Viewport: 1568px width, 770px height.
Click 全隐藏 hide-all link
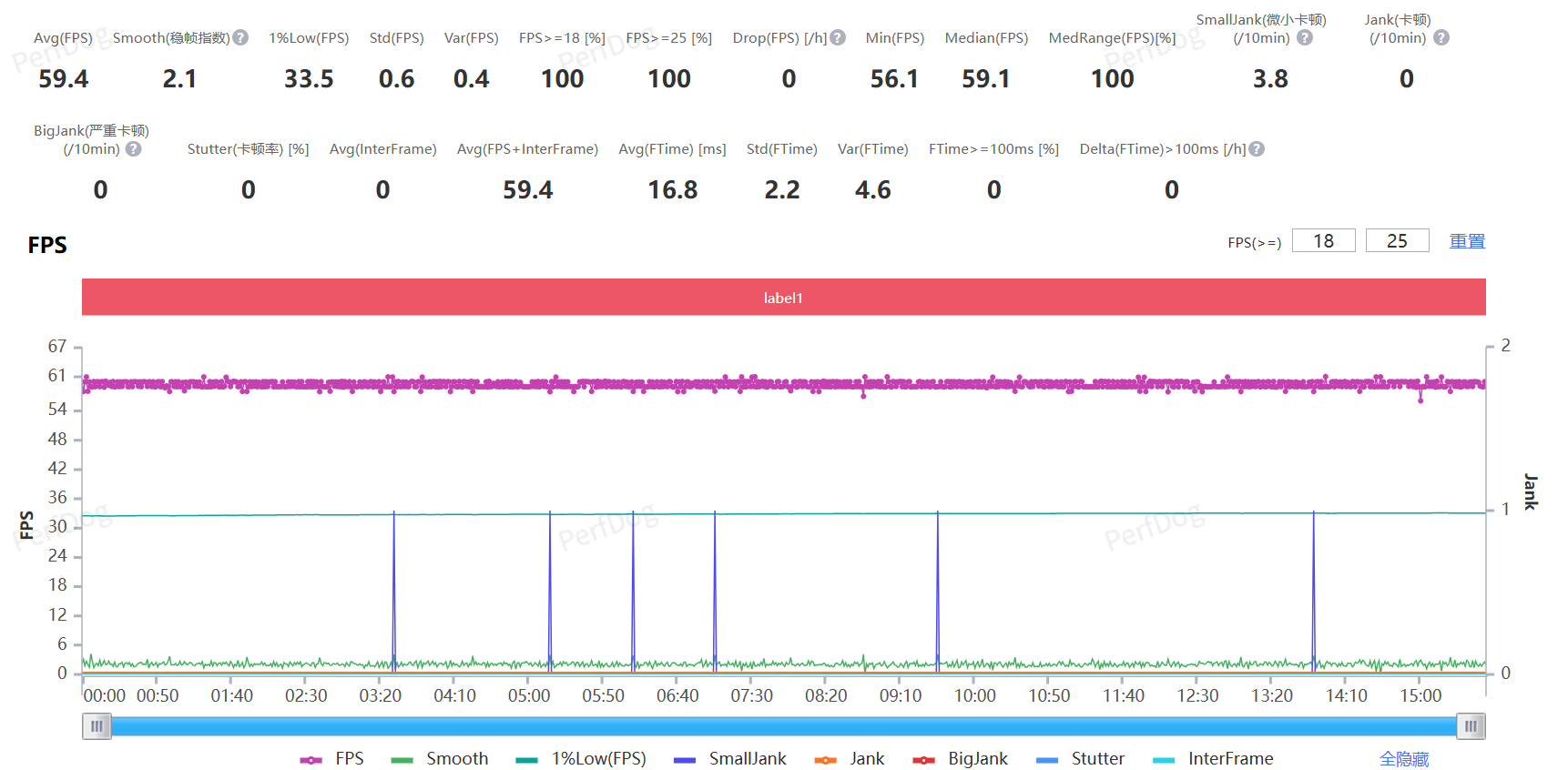(x=1403, y=759)
